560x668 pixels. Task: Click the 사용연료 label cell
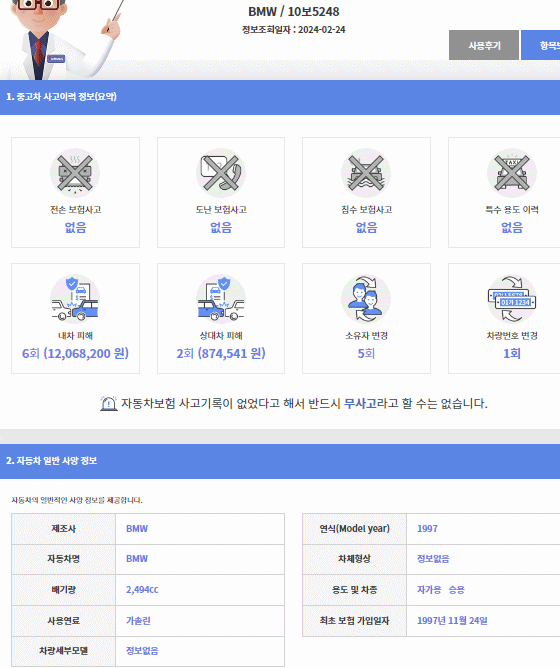point(64,621)
